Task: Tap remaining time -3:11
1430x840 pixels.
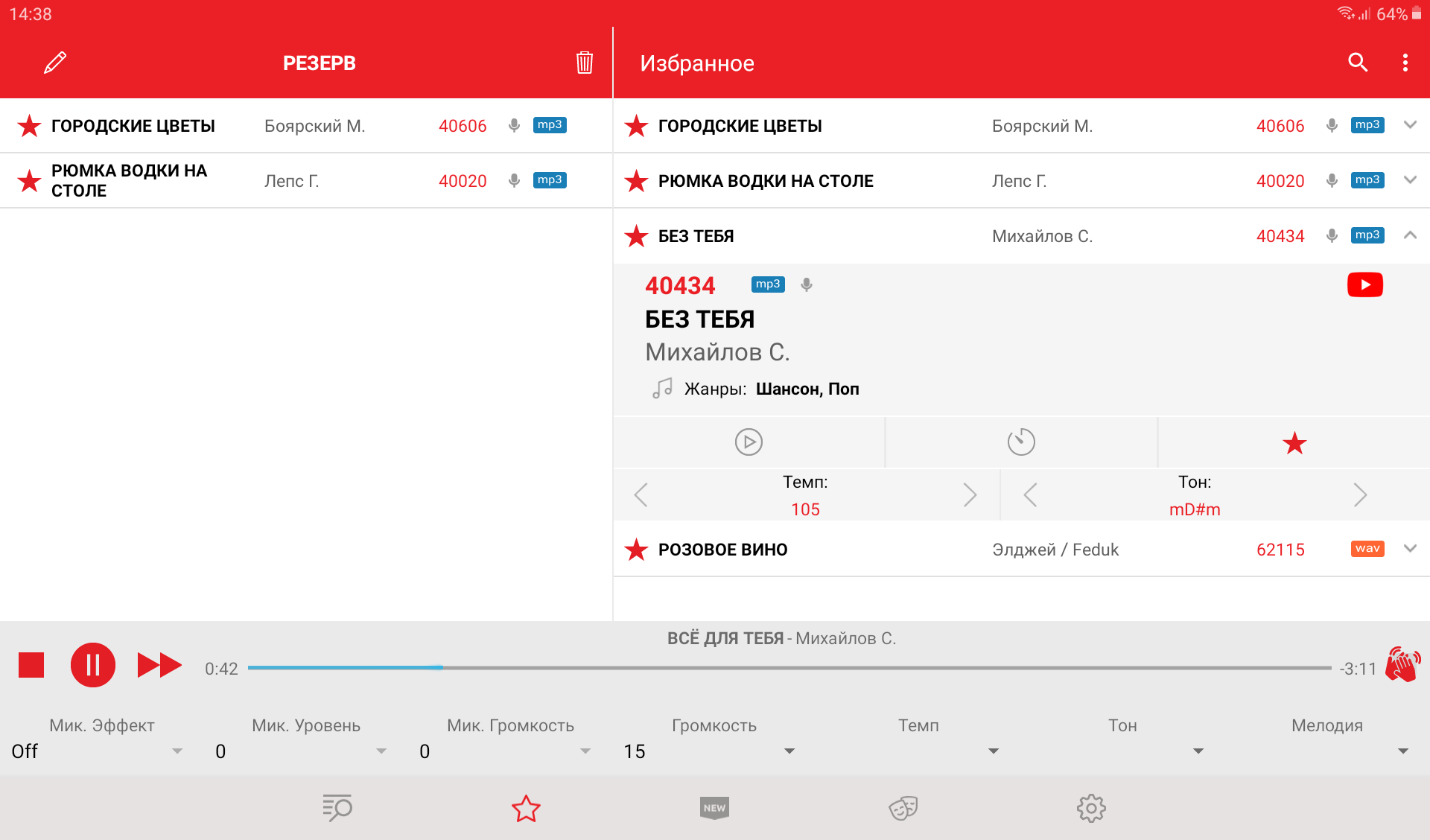Action: click(x=1358, y=669)
